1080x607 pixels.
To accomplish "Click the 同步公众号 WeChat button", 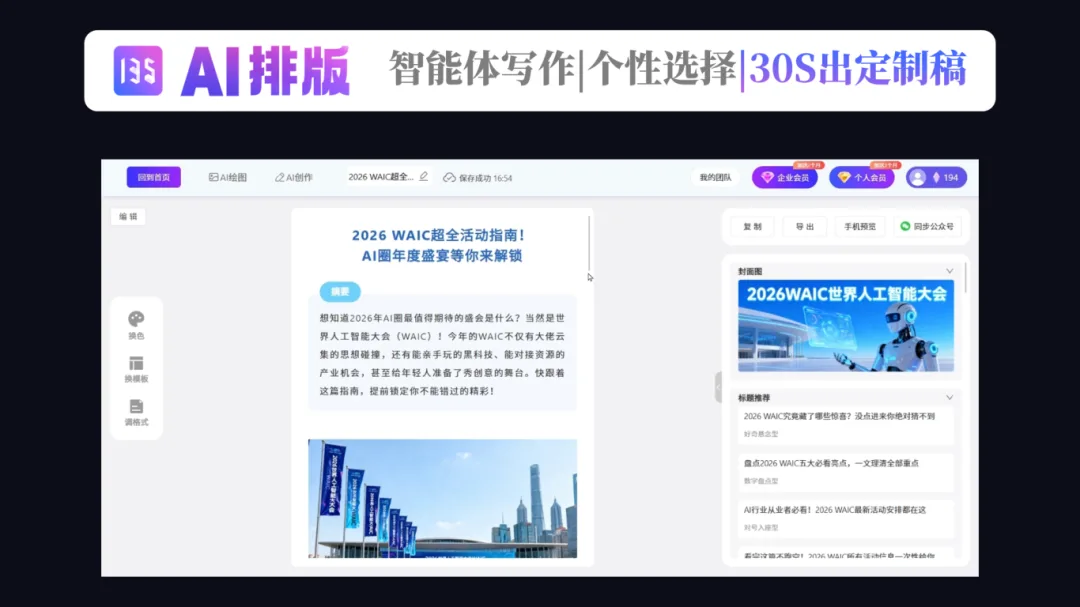I will tap(927, 227).
